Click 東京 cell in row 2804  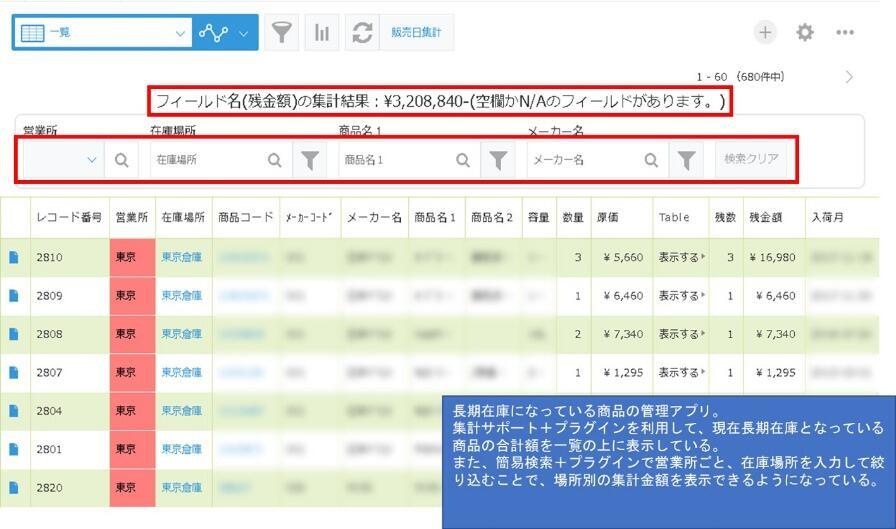pos(132,411)
